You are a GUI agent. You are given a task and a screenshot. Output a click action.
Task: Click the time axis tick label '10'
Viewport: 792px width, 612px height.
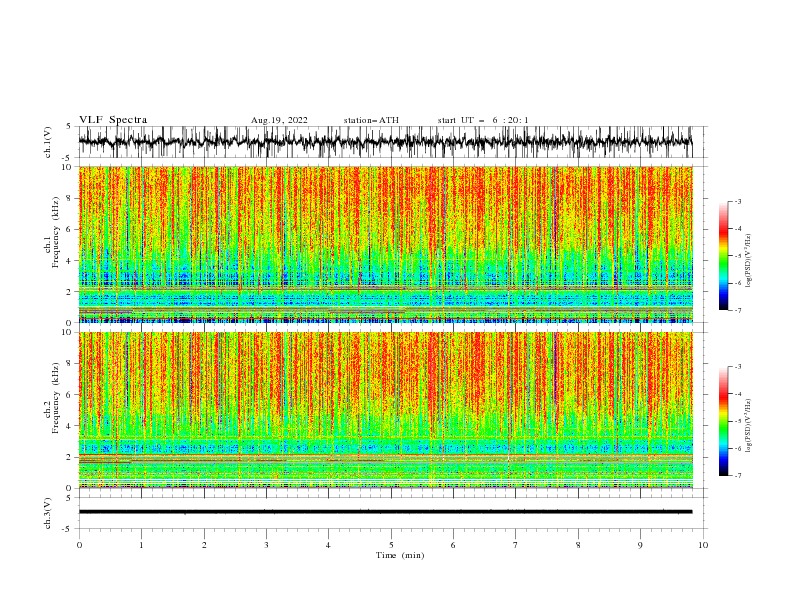pyautogui.click(x=703, y=545)
